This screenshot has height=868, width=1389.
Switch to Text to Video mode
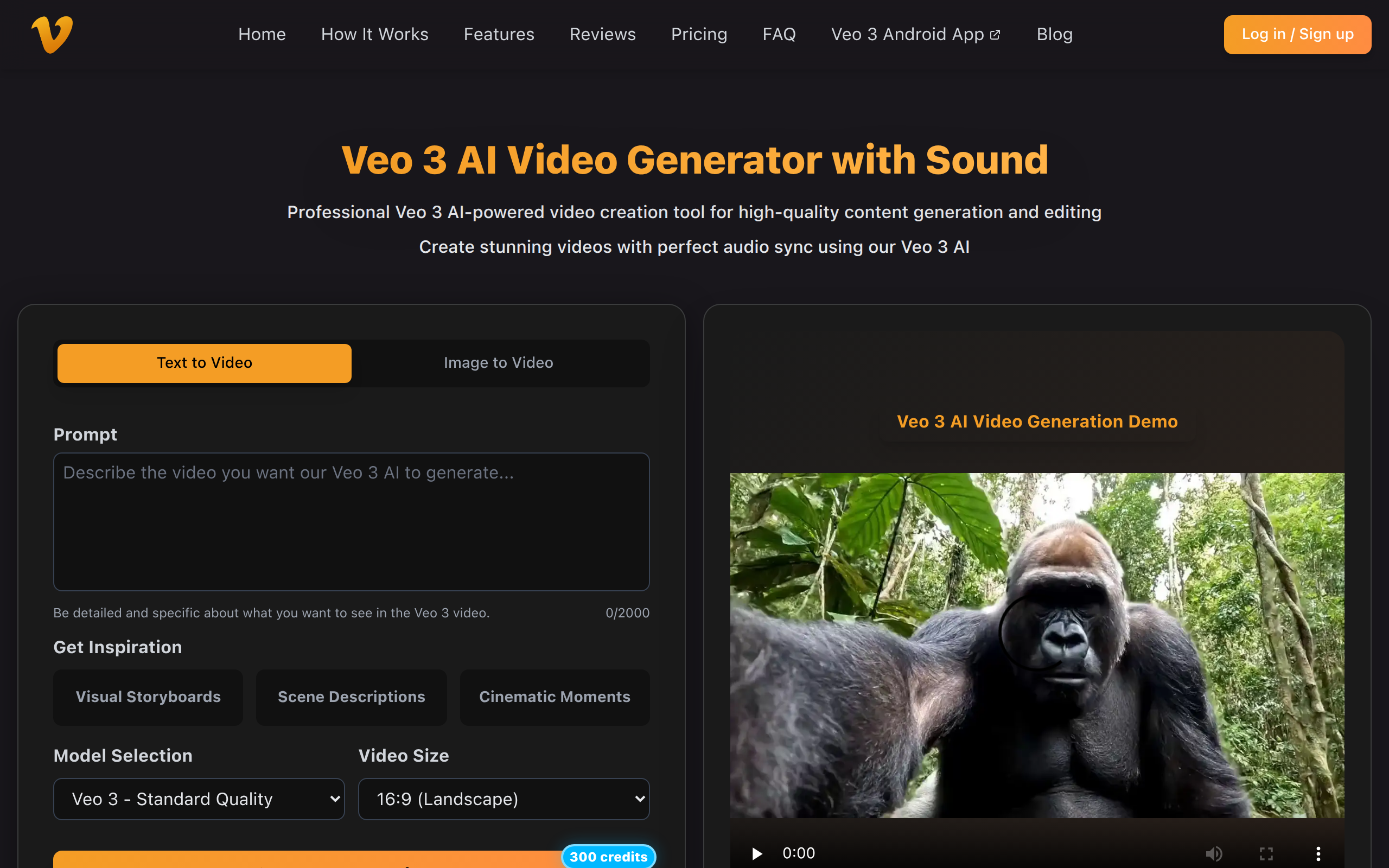pyautogui.click(x=205, y=363)
